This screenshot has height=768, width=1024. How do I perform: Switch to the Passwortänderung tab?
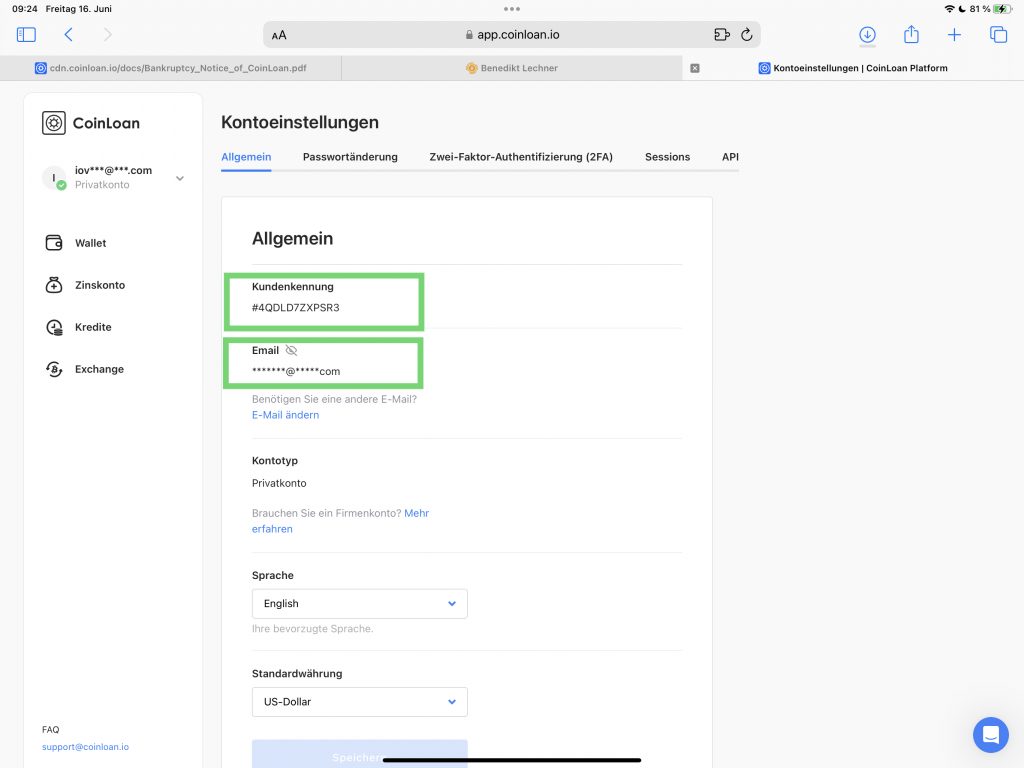(350, 157)
